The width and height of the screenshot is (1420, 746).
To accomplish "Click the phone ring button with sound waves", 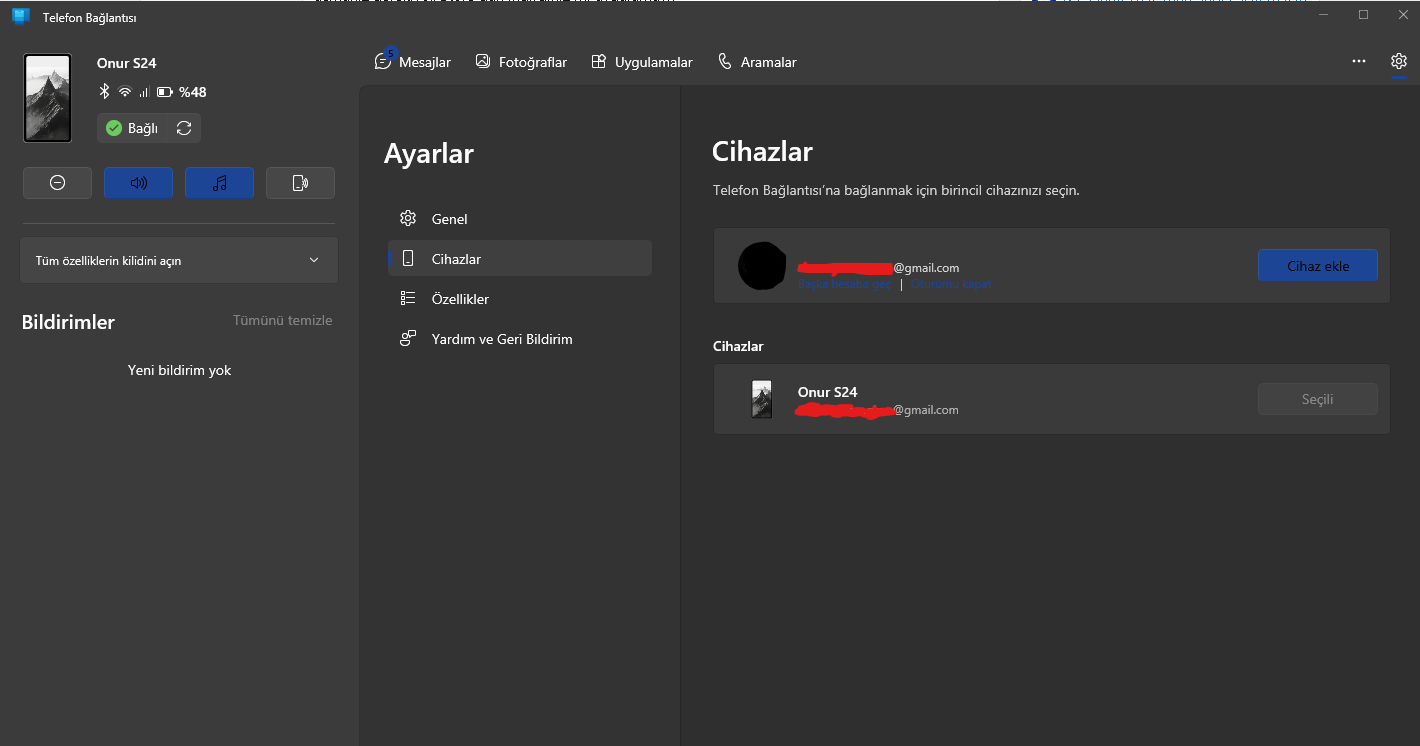I will [x=300, y=183].
